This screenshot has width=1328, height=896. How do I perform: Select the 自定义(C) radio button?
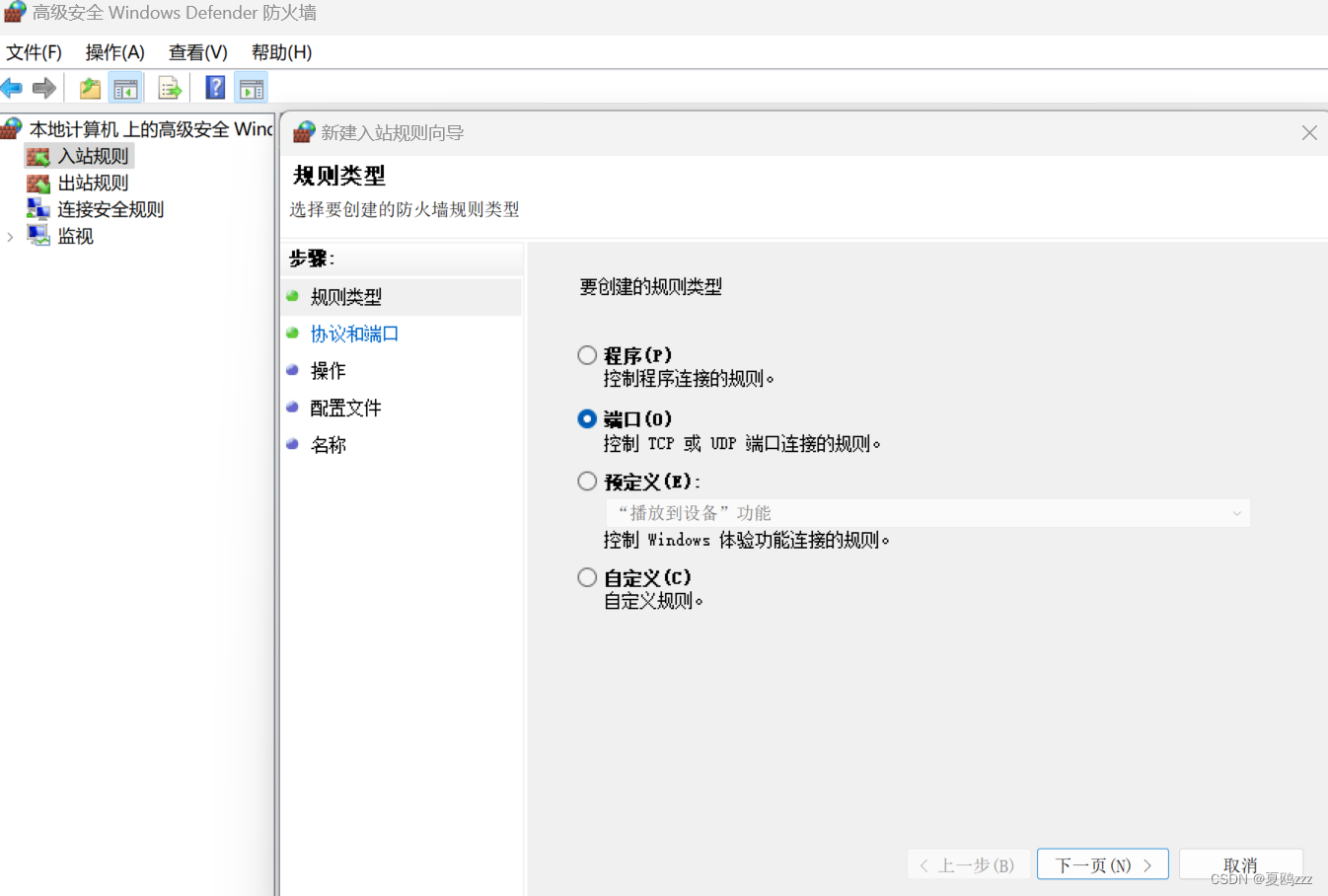(x=587, y=577)
